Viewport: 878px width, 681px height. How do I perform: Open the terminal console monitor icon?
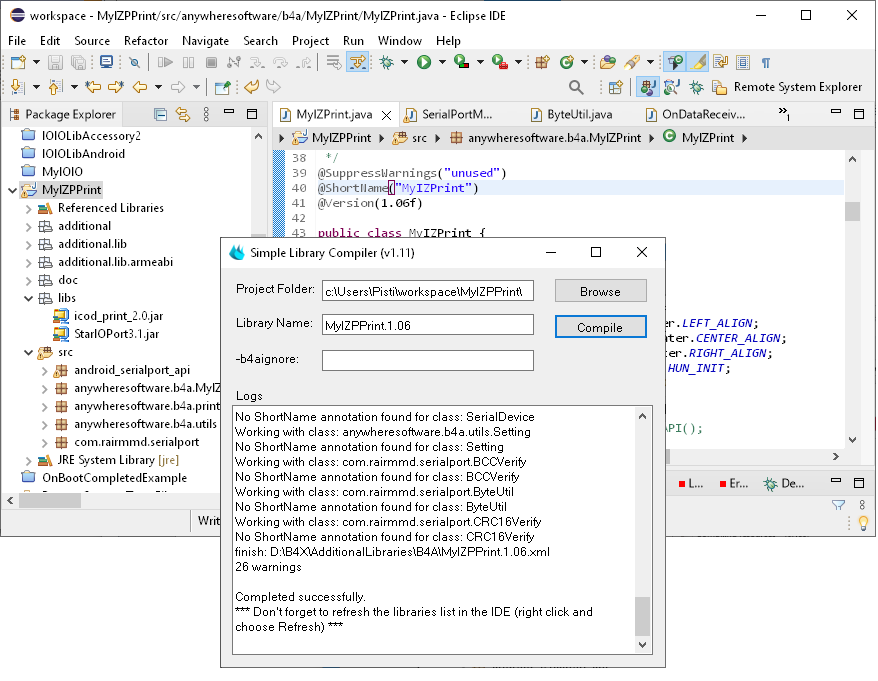[106, 62]
